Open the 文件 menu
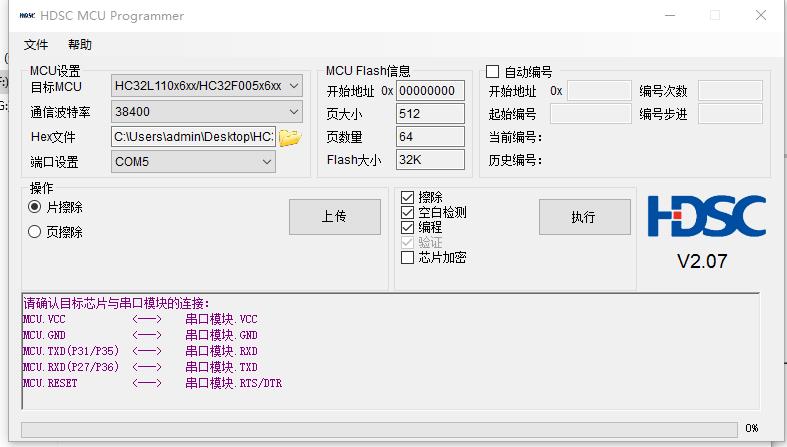Screen dimensions: 787x447 pyautogui.click(x=36, y=45)
